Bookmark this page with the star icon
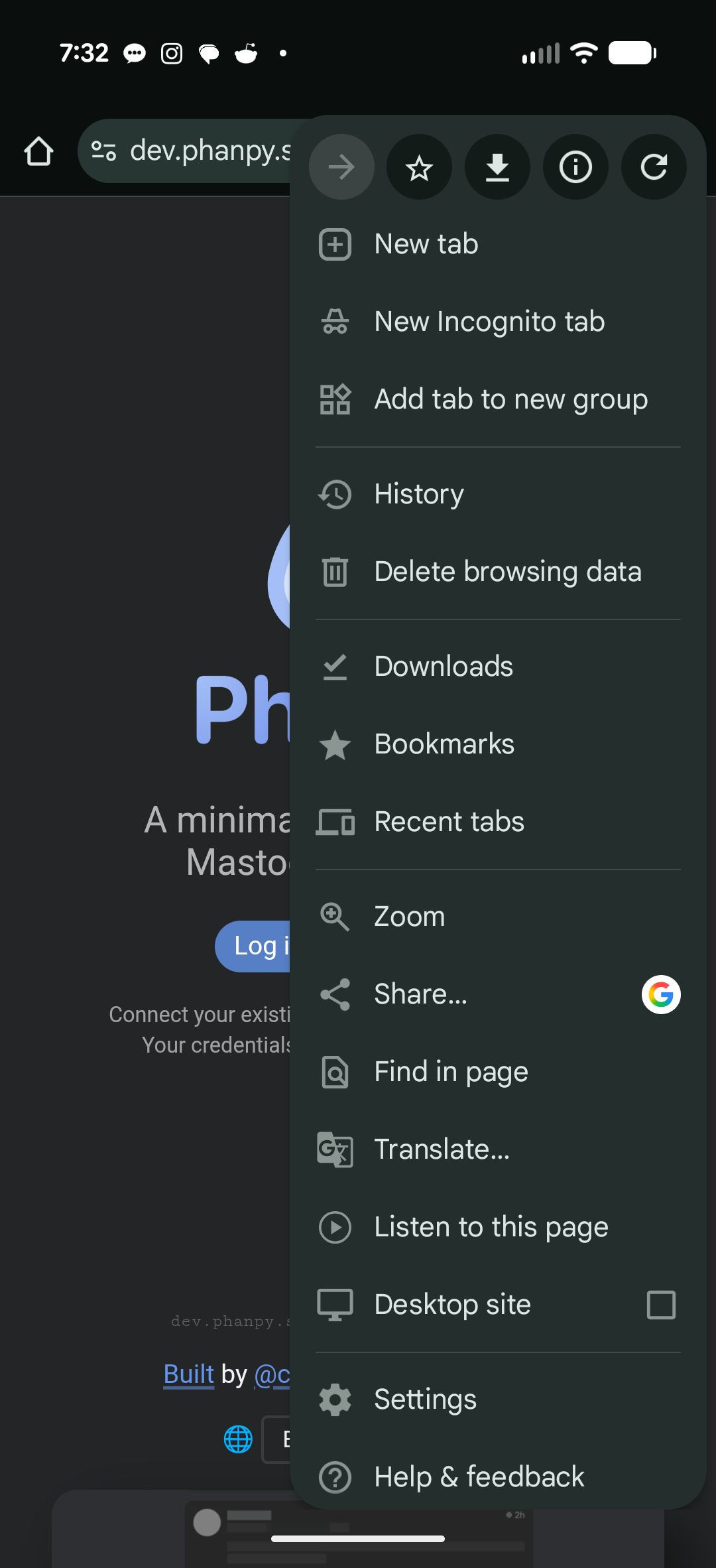The width and height of the screenshot is (716, 1568). (x=419, y=167)
